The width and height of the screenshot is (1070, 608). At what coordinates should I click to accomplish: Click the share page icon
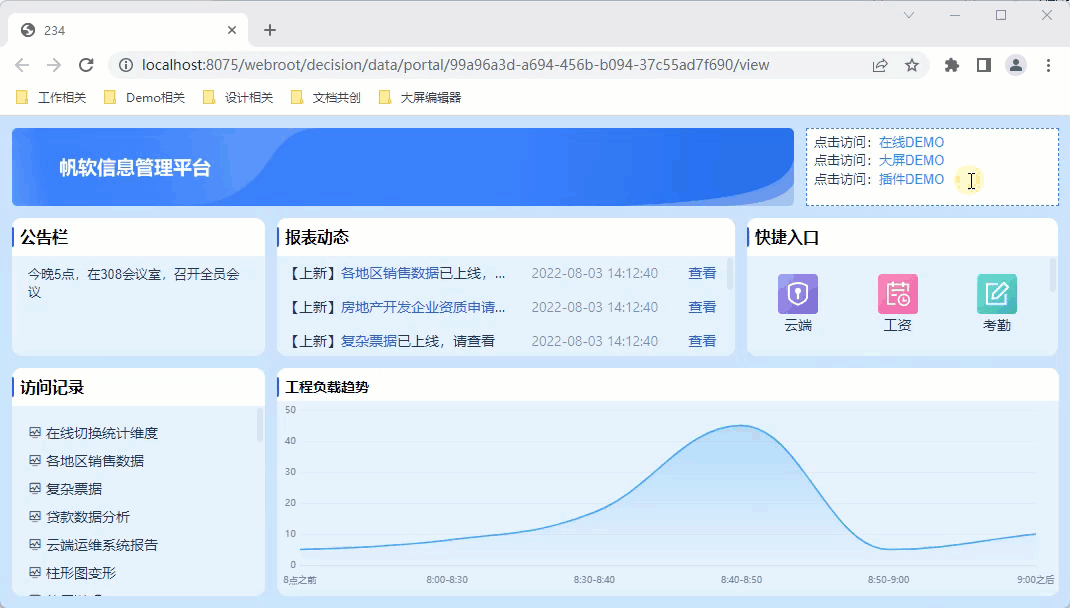pos(880,65)
